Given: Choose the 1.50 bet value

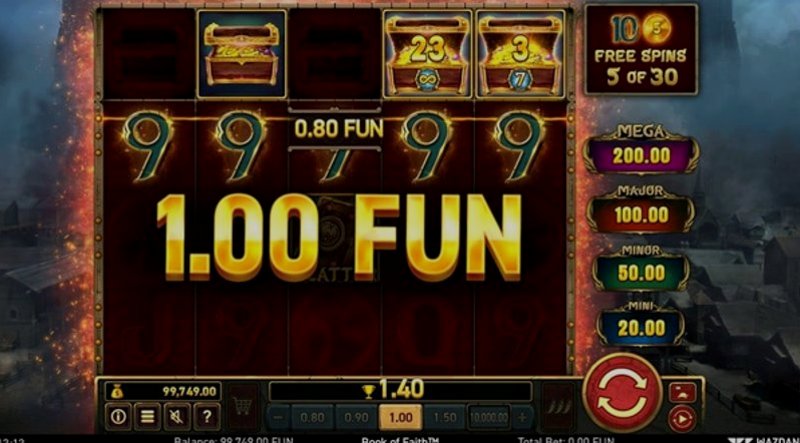Looking at the screenshot, I should pyautogui.click(x=444, y=417).
